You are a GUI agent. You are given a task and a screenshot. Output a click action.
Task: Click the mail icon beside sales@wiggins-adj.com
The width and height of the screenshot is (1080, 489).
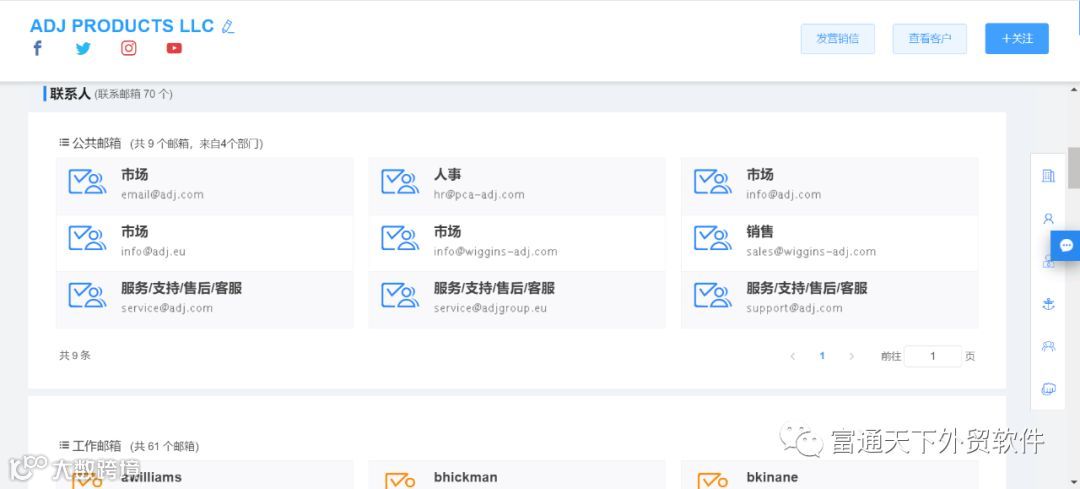(713, 238)
